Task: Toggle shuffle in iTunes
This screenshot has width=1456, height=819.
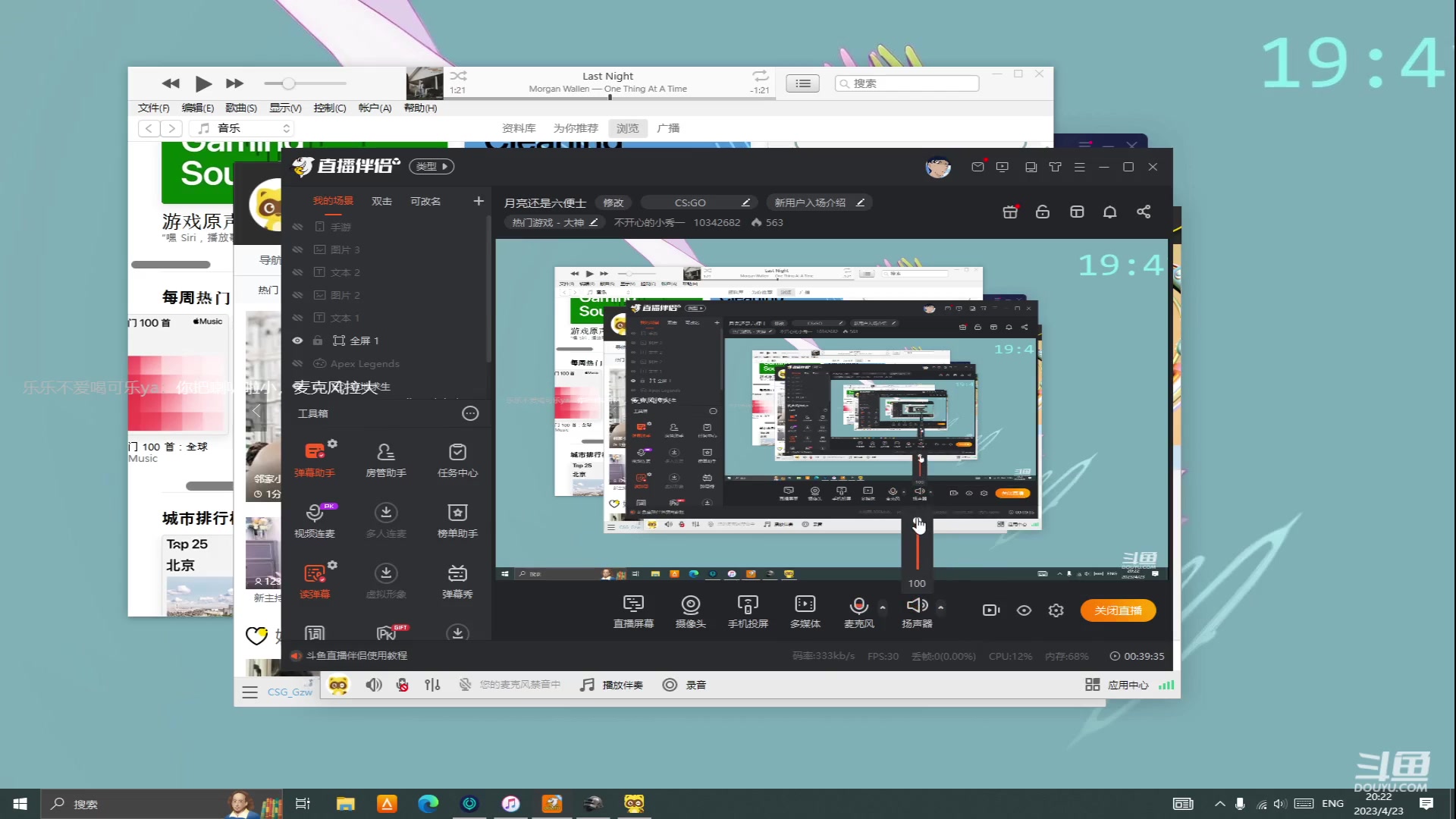Action: point(458,76)
